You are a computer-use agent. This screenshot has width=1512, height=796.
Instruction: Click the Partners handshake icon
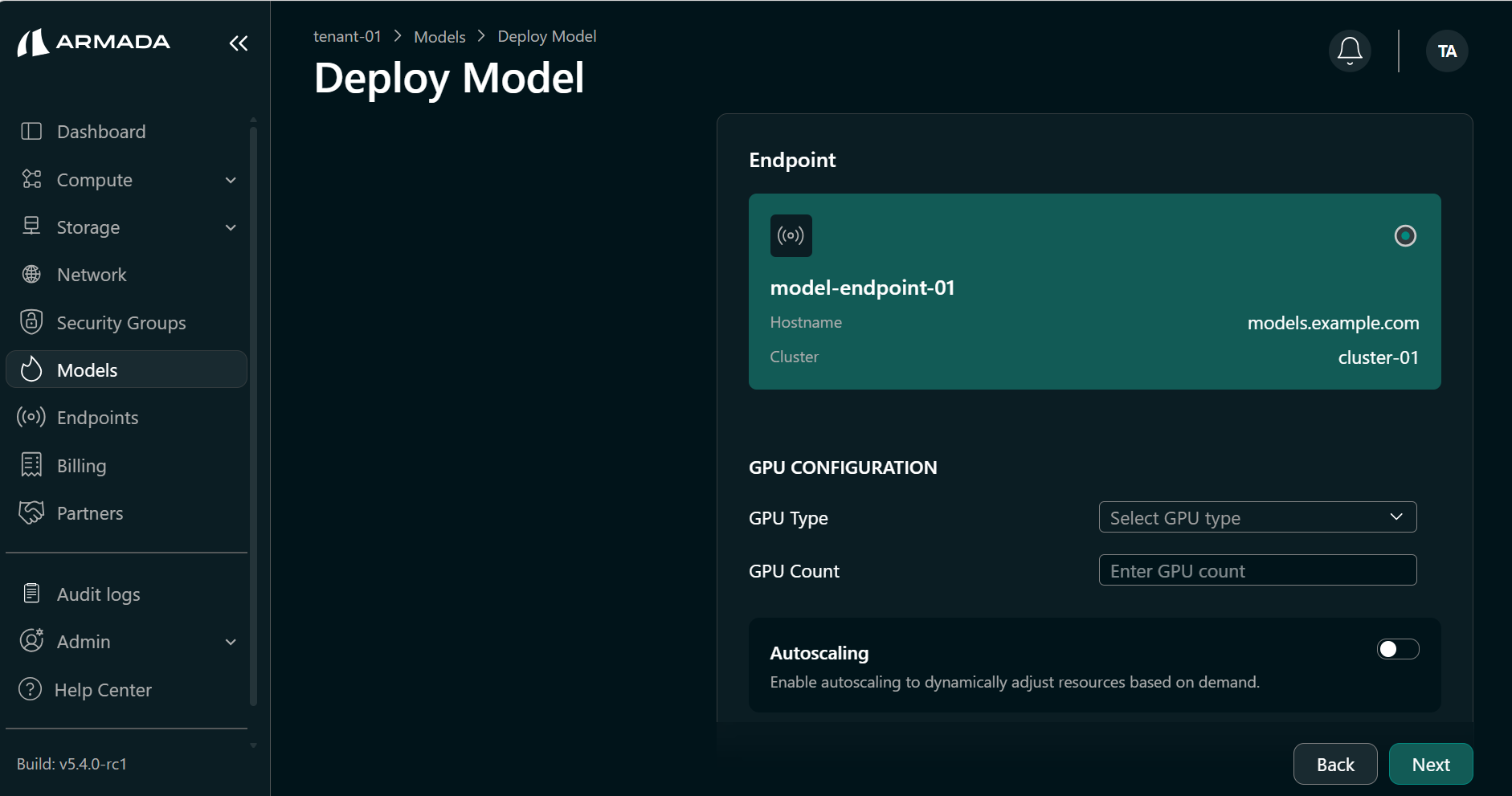(x=31, y=512)
